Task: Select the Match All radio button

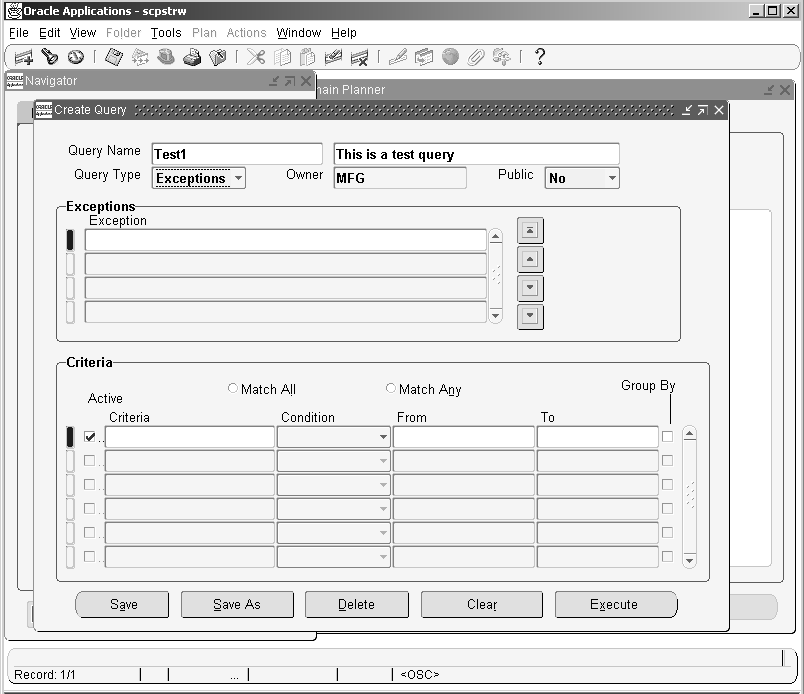Action: point(233,388)
